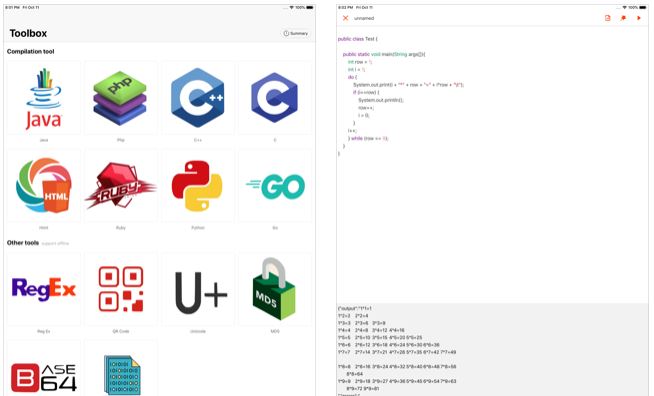Click the 'QR Code' label under its tile
The height and width of the screenshot is (396, 654).
click(x=121, y=331)
